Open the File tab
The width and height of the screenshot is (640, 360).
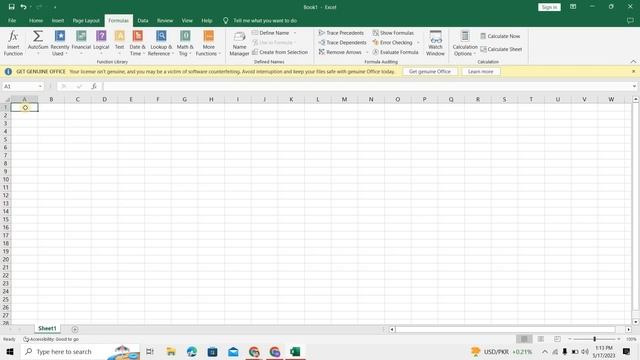12,20
